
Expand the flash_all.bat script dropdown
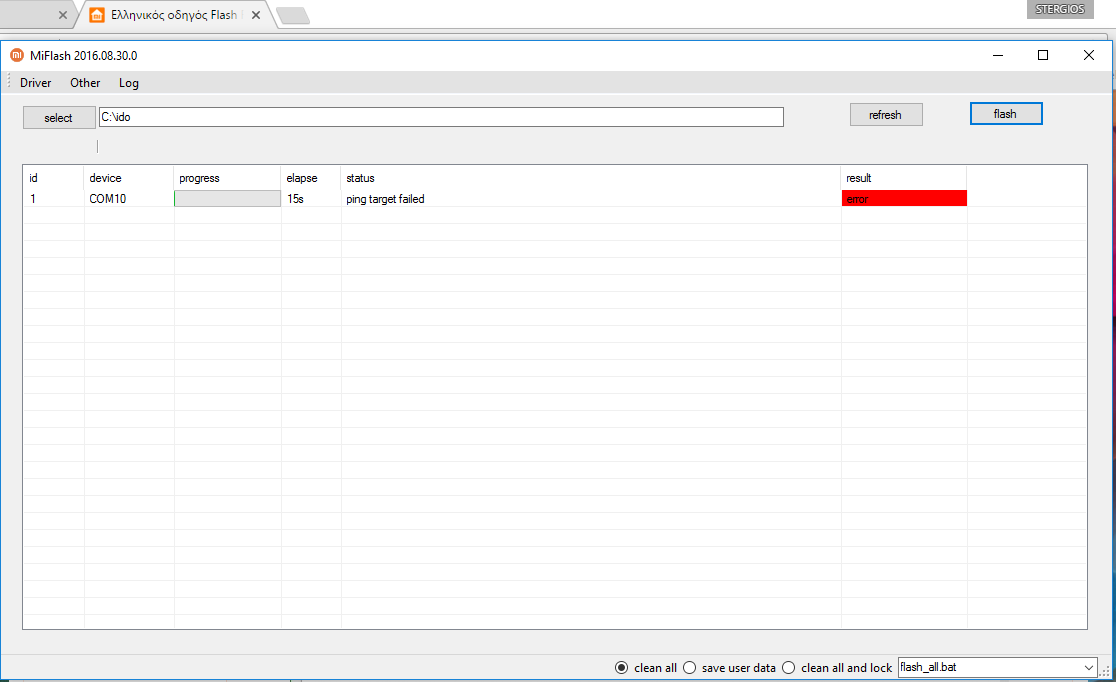click(x=1088, y=668)
